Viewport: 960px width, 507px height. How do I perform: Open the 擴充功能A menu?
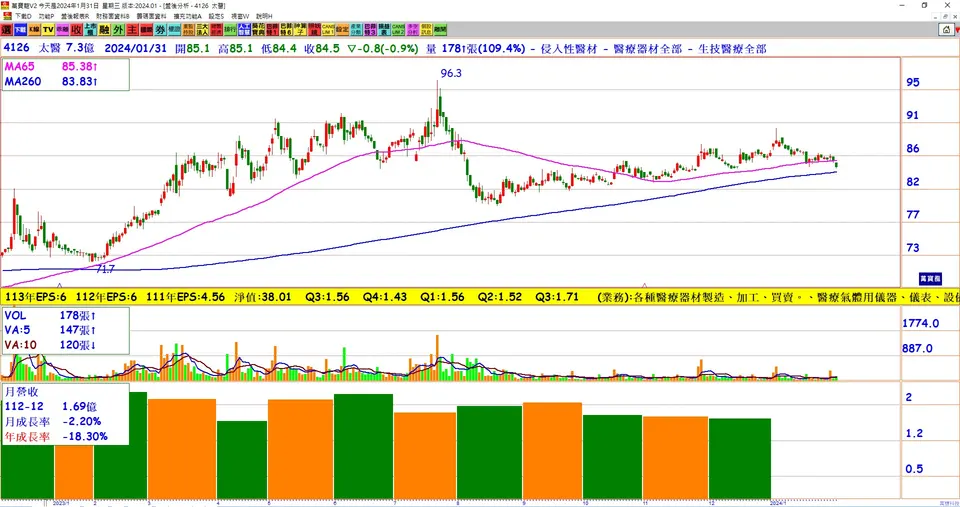click(x=187, y=16)
